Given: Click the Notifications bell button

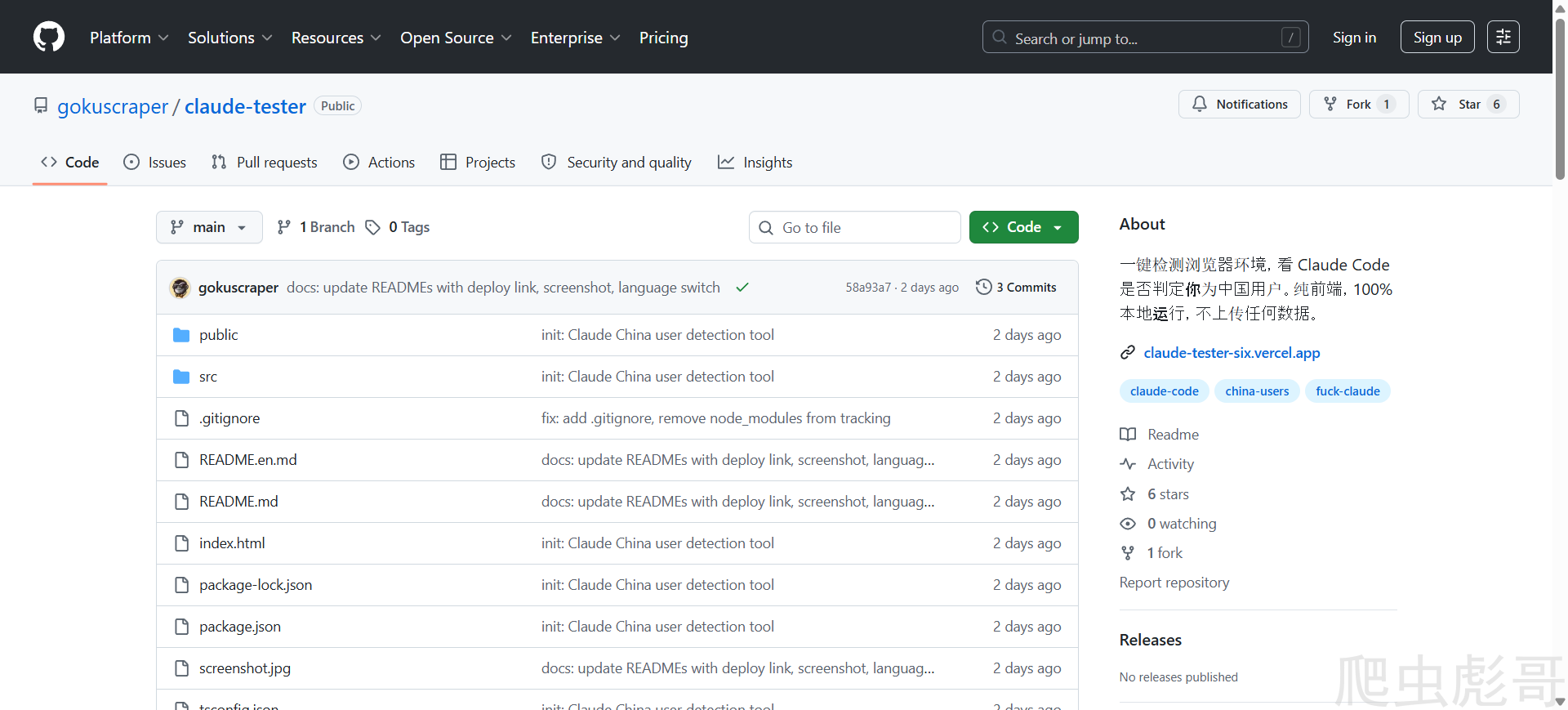Looking at the screenshot, I should click(1240, 104).
